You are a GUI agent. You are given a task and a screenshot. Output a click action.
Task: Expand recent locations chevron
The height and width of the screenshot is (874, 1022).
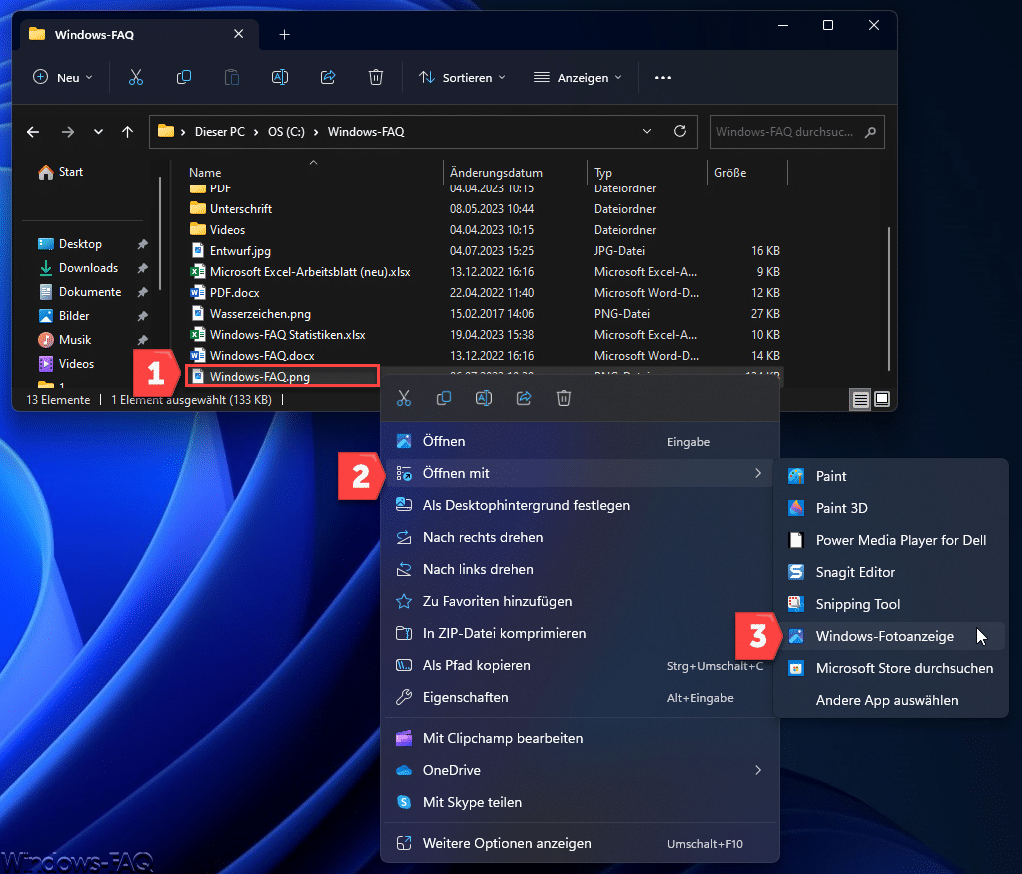tap(98, 132)
